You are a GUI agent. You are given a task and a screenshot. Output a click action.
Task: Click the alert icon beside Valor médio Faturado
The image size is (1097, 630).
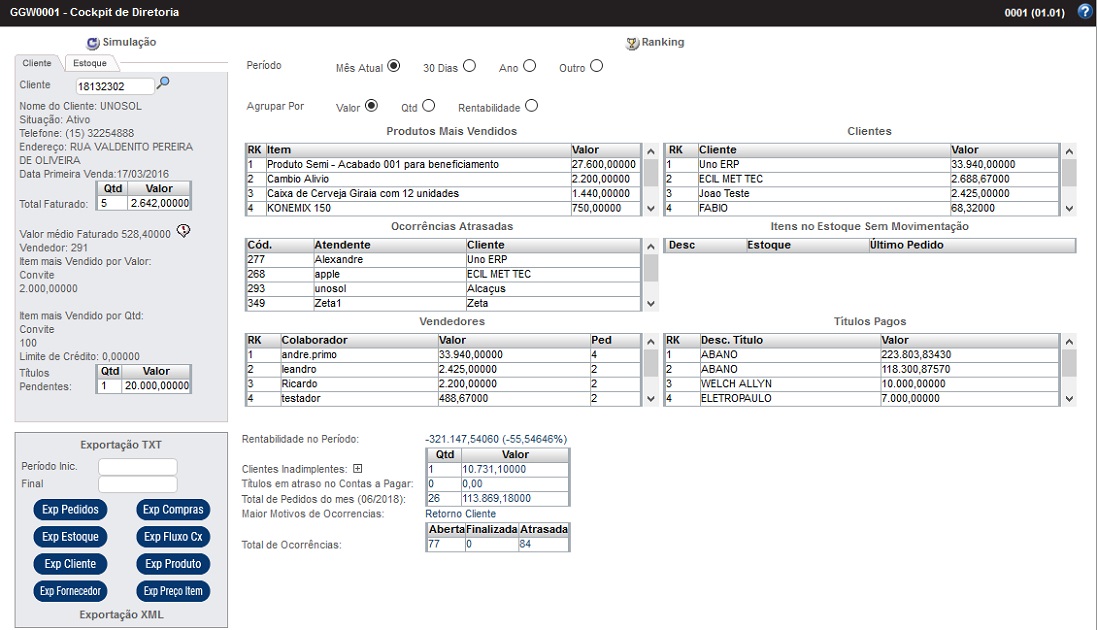183,231
